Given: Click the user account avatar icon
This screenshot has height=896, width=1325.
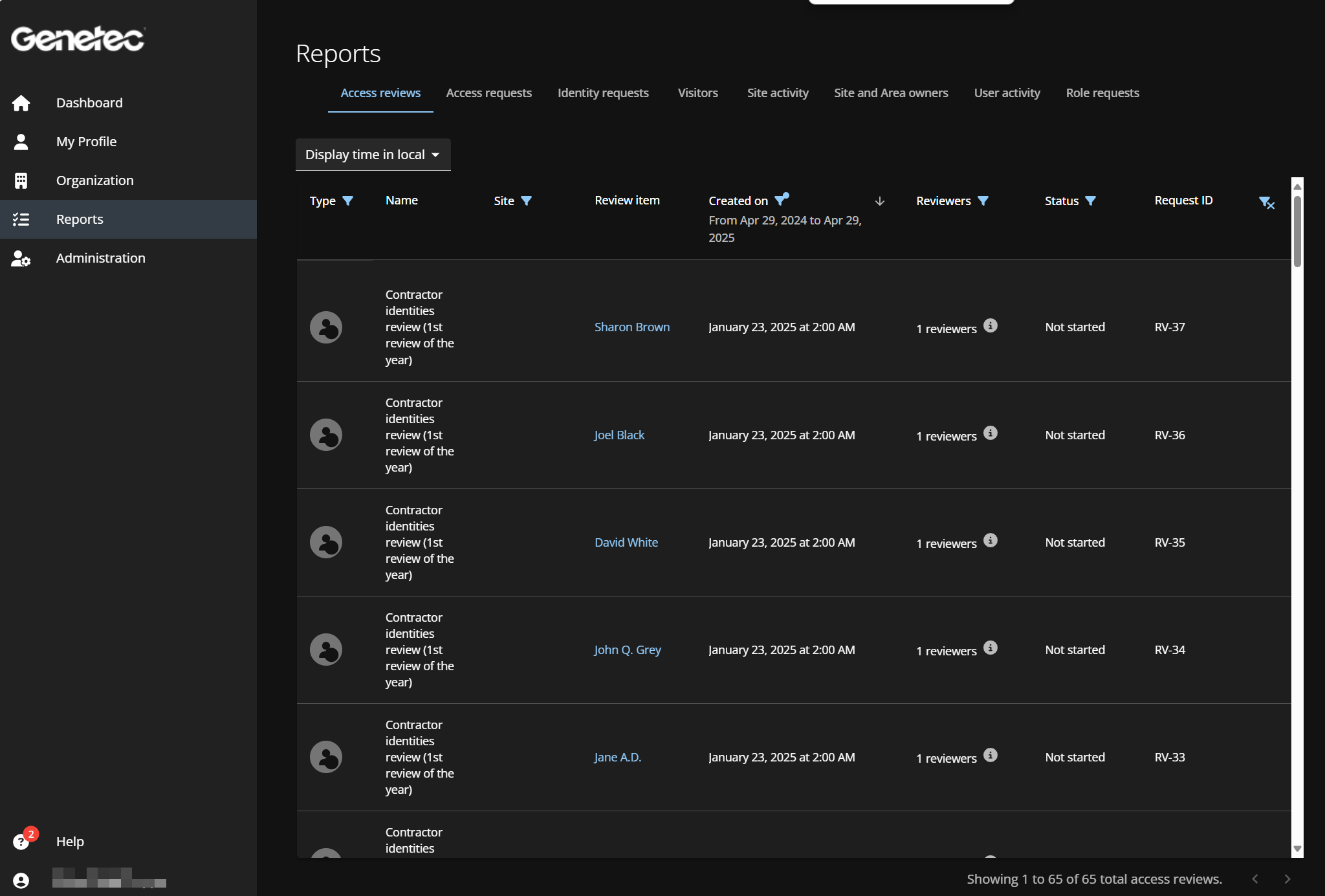Looking at the screenshot, I should [21, 880].
